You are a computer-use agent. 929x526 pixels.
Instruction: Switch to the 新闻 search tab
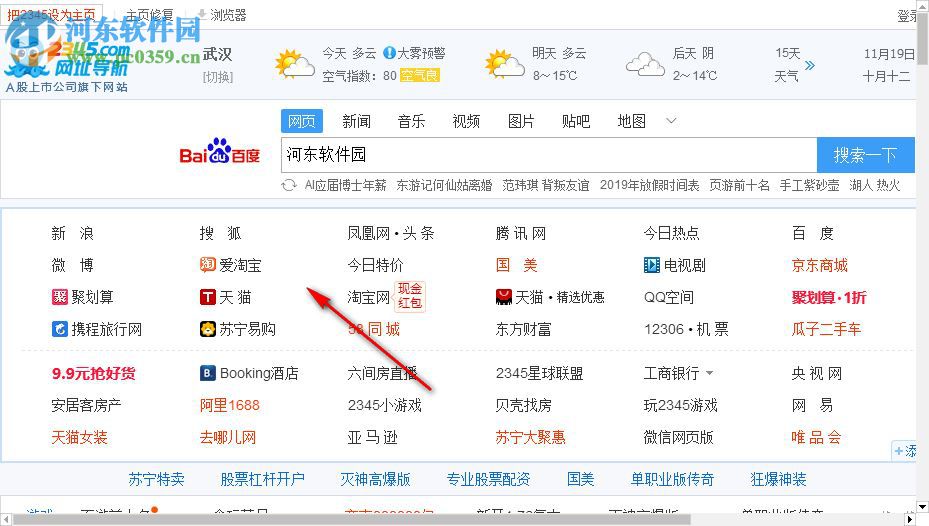356,121
